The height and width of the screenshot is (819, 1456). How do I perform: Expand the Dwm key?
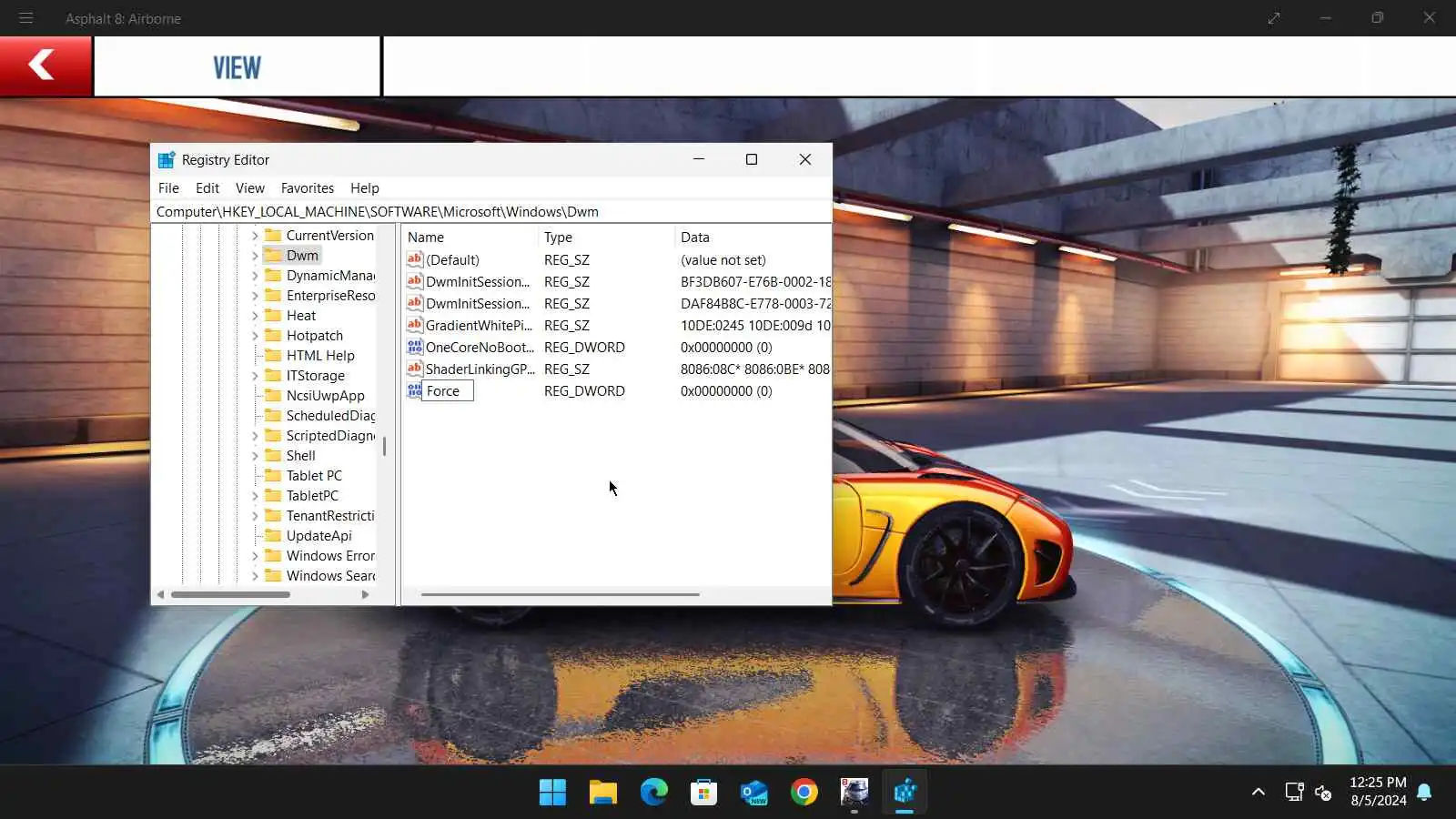(x=255, y=256)
